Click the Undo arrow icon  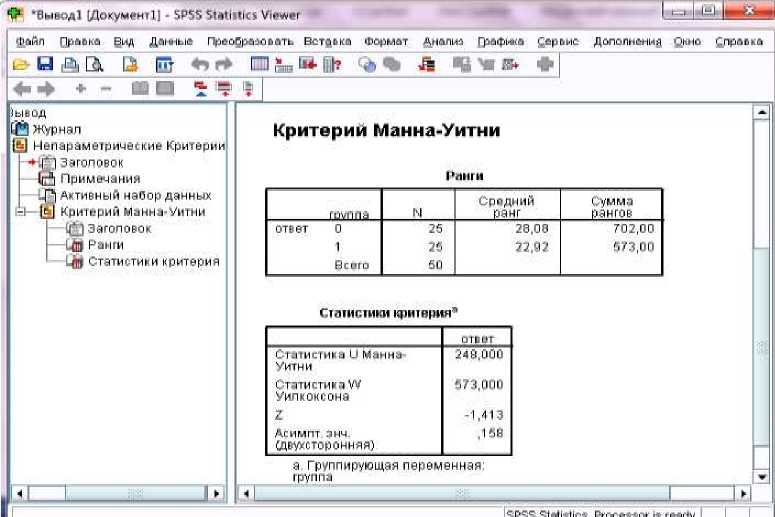point(200,64)
